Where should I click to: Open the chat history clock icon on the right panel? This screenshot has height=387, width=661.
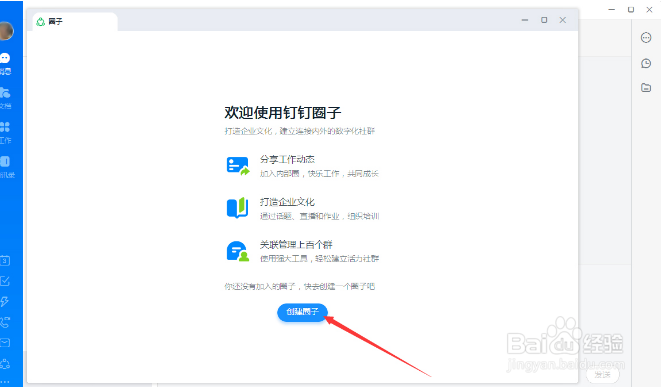pos(646,63)
